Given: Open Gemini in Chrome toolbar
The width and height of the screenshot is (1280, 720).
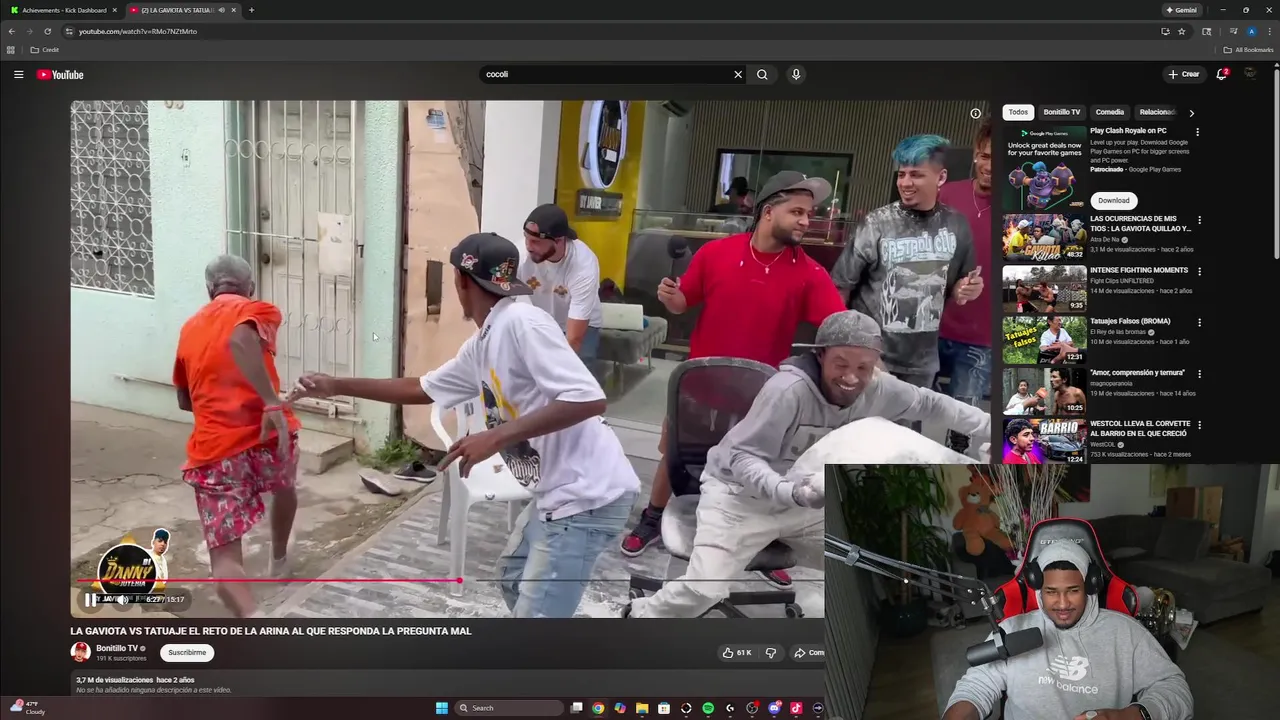Looking at the screenshot, I should pyautogui.click(x=1181, y=10).
